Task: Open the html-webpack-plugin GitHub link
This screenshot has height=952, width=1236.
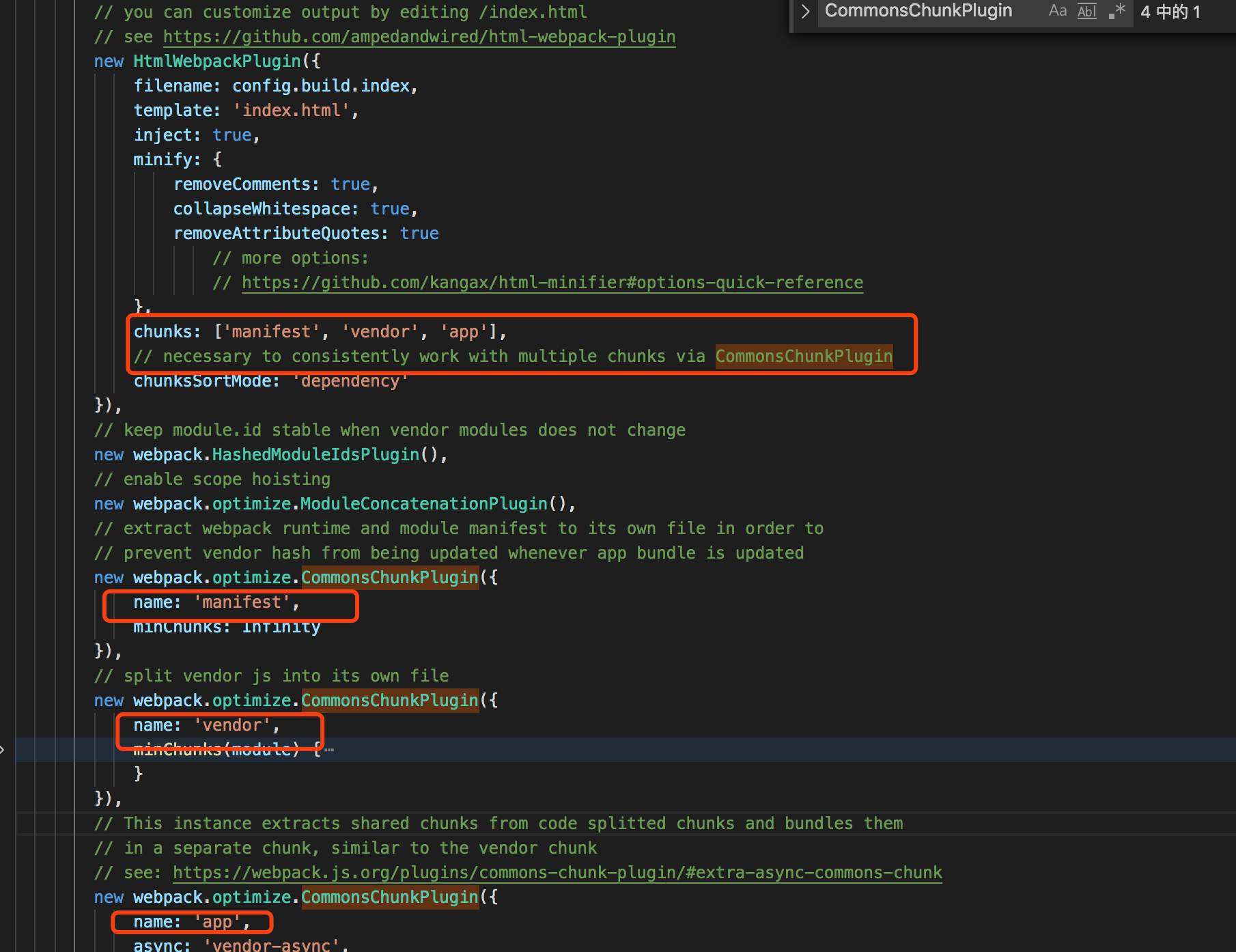Action: (x=419, y=37)
